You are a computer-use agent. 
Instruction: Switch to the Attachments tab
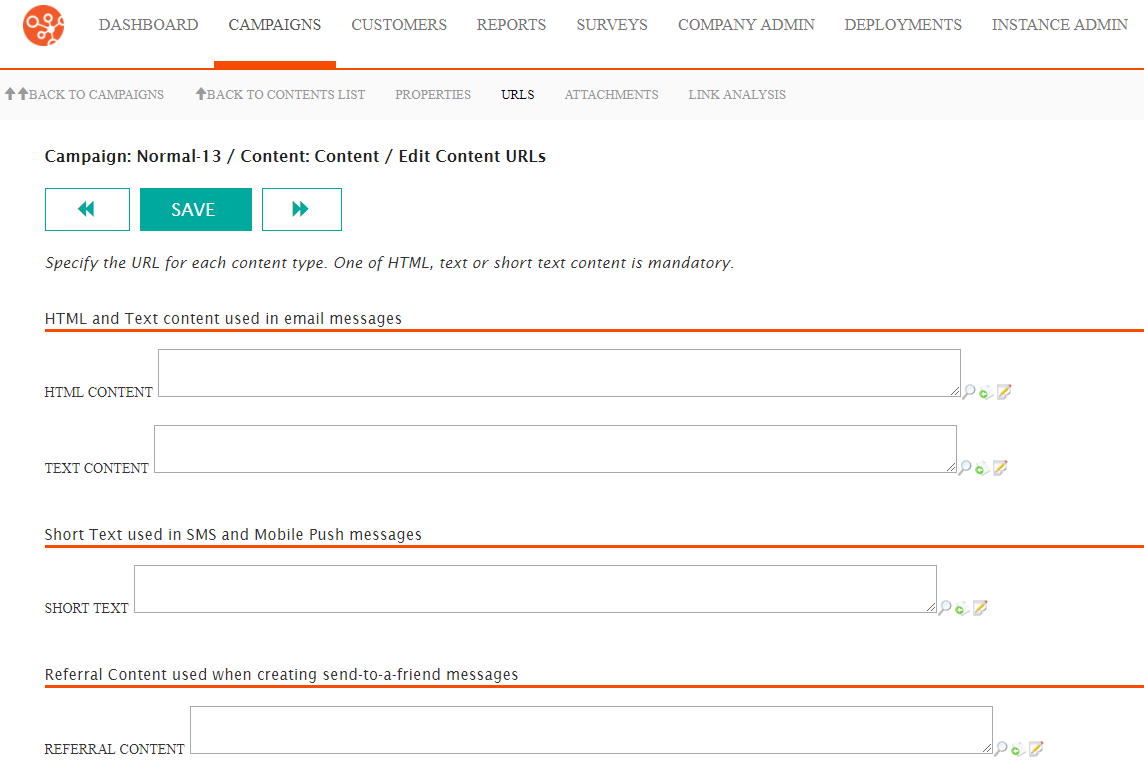point(611,94)
